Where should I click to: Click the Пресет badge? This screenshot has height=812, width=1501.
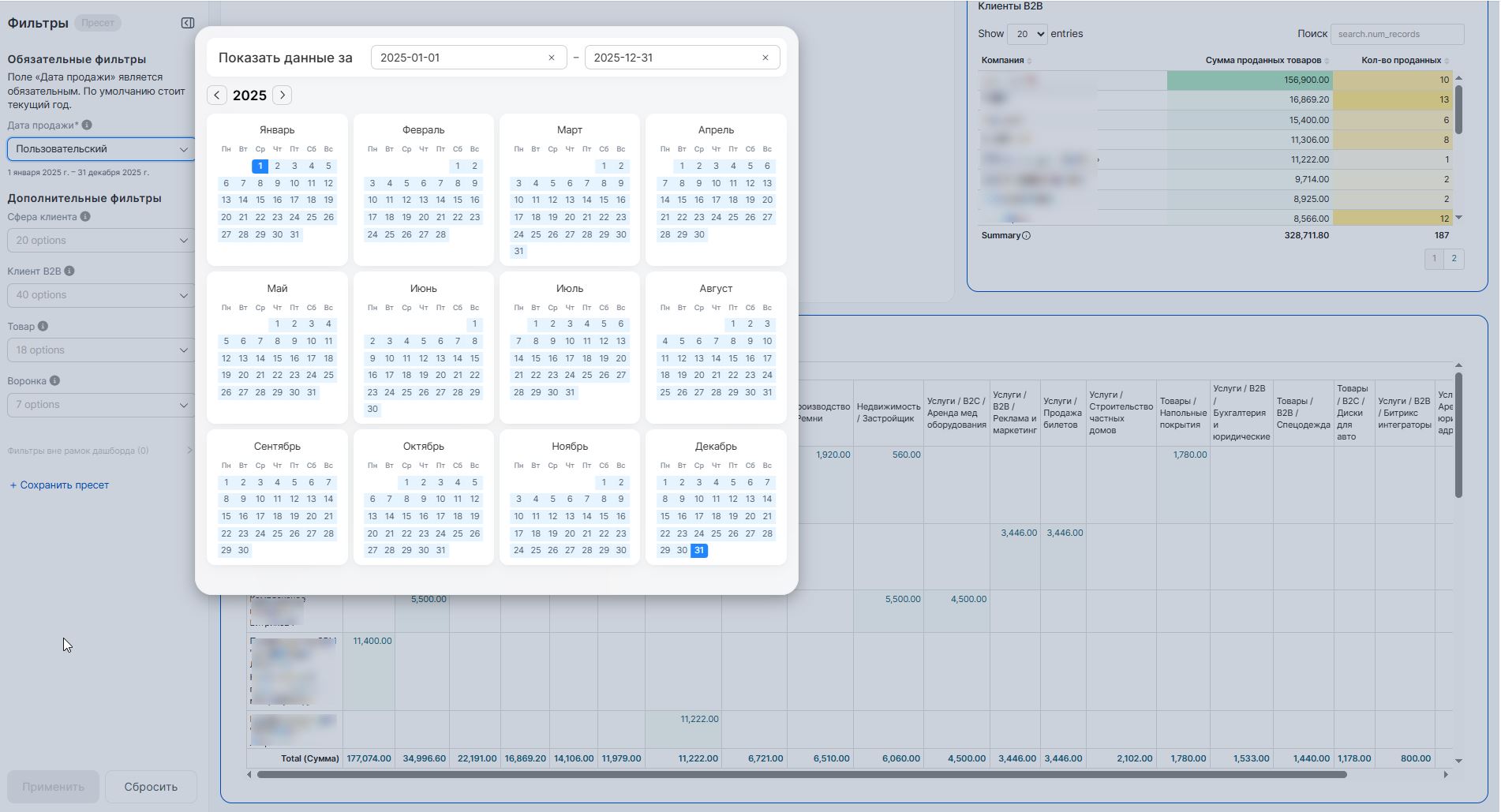pos(98,23)
